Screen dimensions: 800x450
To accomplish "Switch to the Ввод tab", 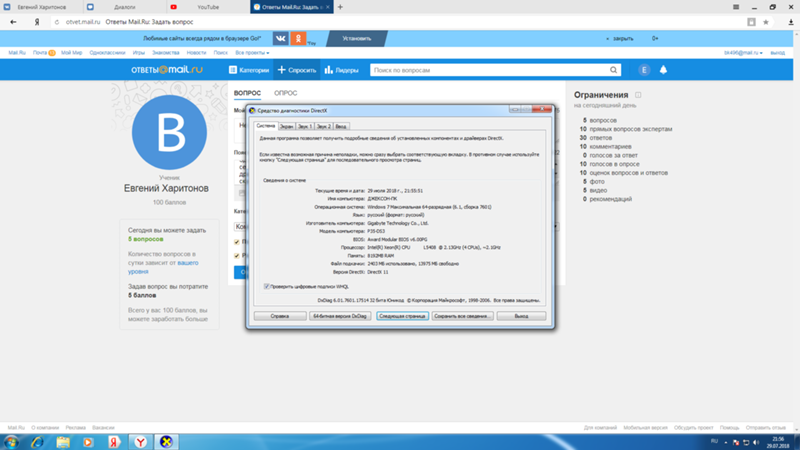I will 341,126.
